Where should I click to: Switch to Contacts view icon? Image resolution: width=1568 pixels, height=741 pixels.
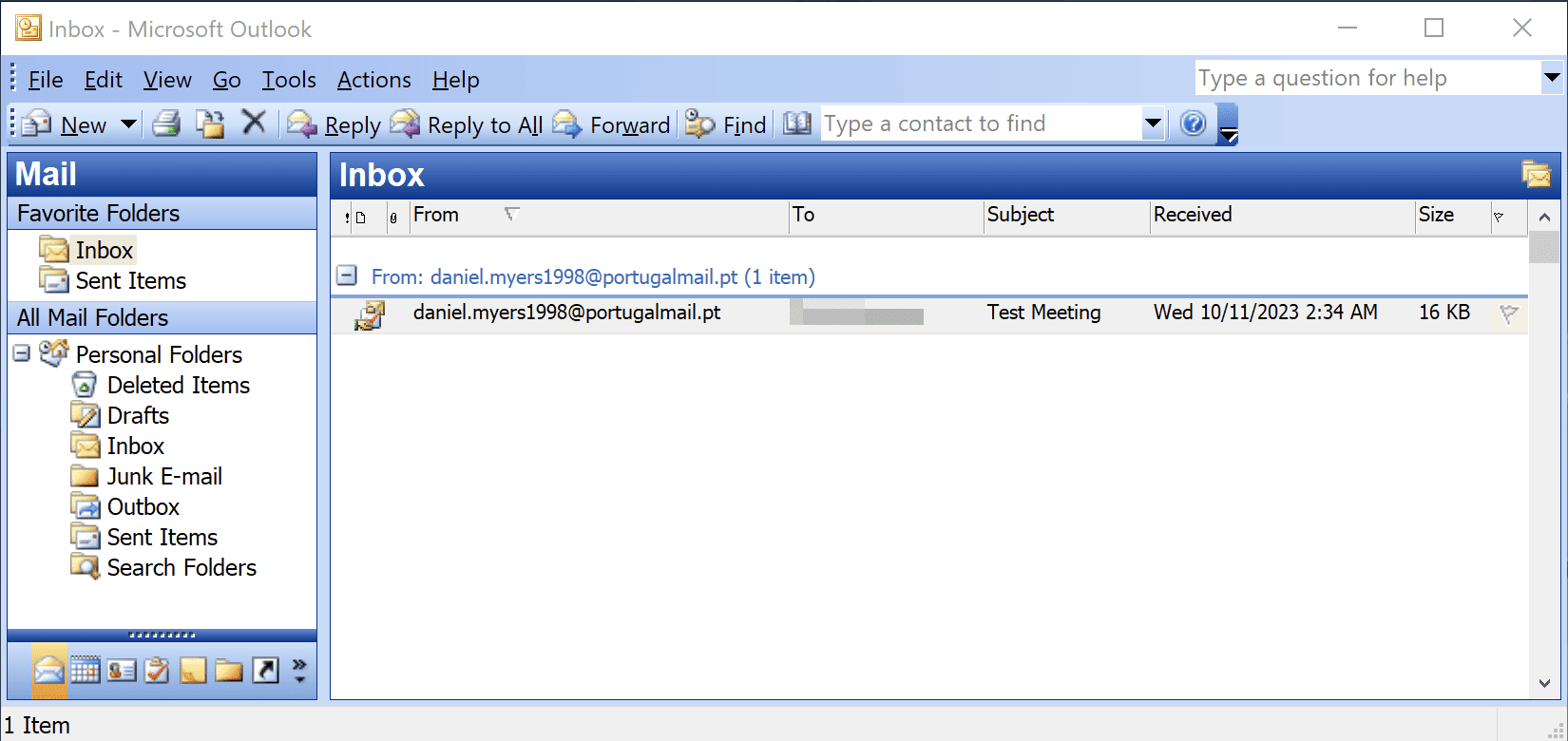coord(122,671)
